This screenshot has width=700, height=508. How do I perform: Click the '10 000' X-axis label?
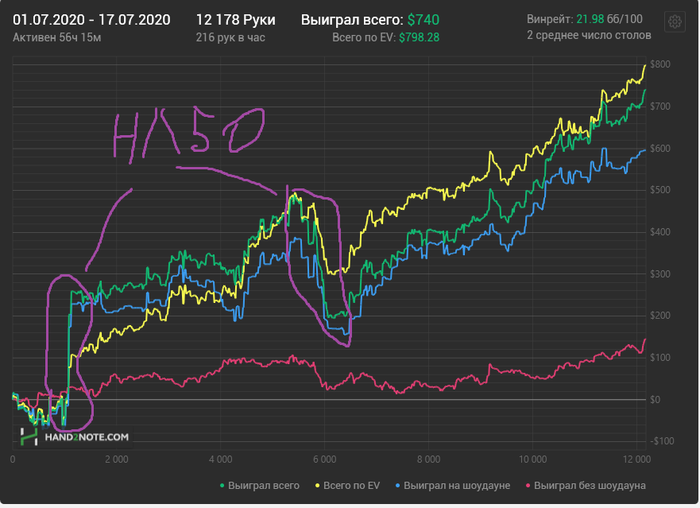(533, 459)
